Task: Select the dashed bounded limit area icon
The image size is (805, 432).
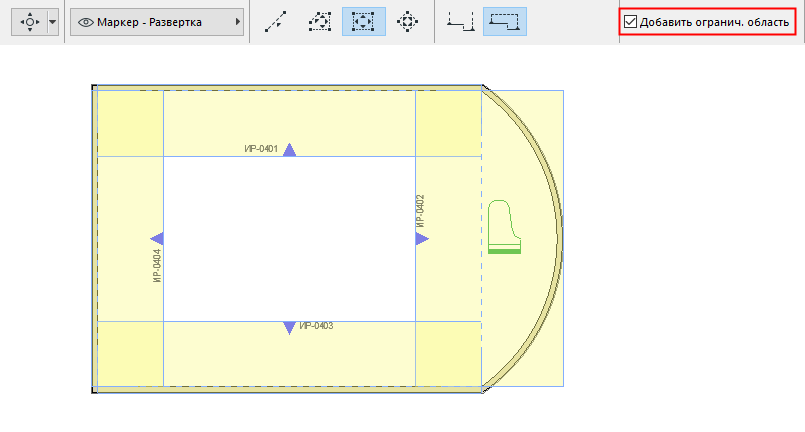Action: pyautogui.click(x=505, y=21)
